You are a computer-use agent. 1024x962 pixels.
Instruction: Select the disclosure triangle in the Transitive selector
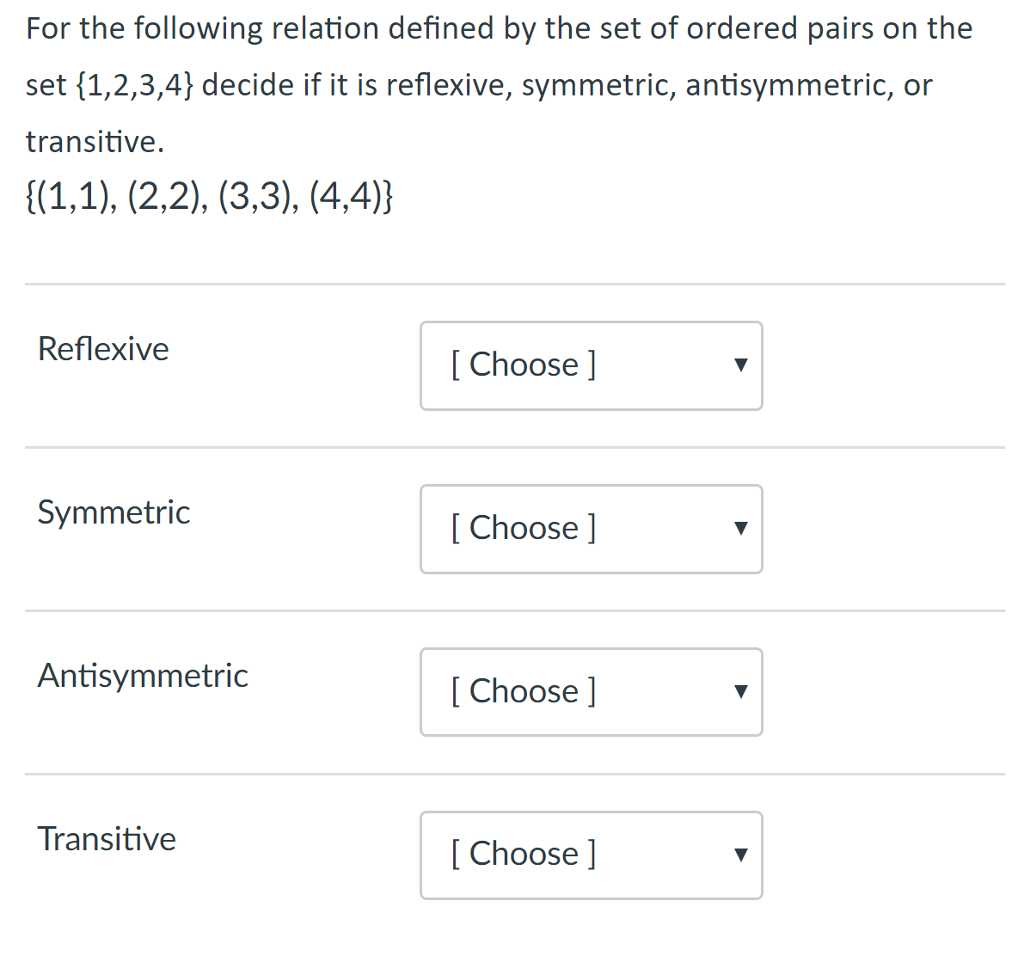pos(741,855)
